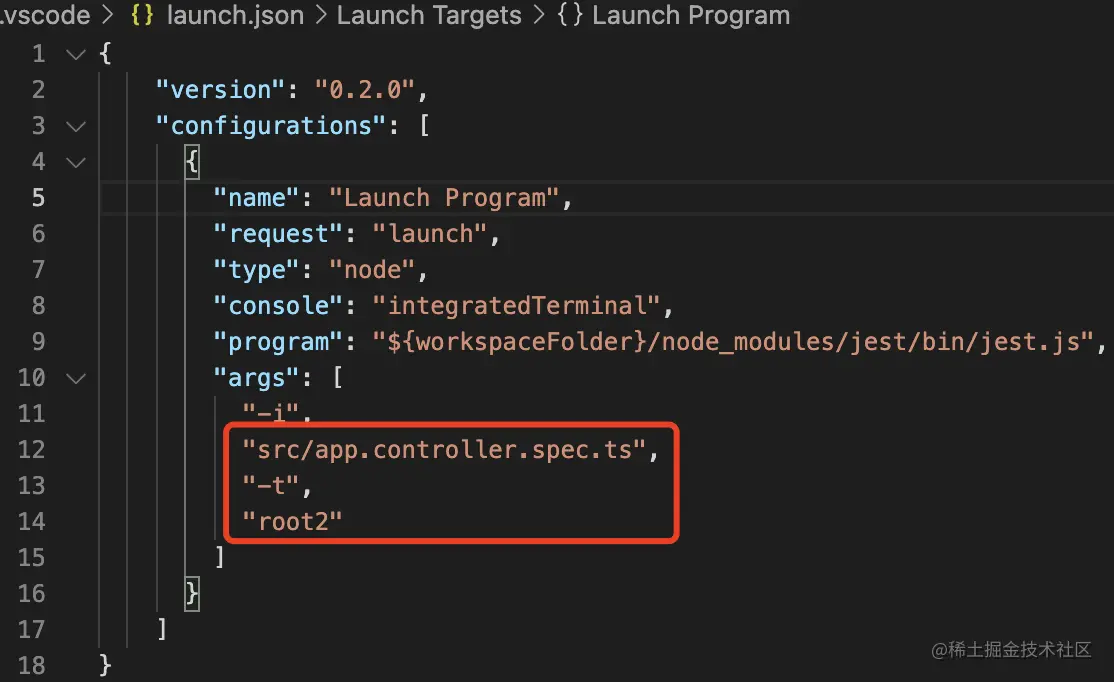Collapse the args array fold on line 10
Viewport: 1114px width, 682px height.
pyautogui.click(x=76, y=379)
